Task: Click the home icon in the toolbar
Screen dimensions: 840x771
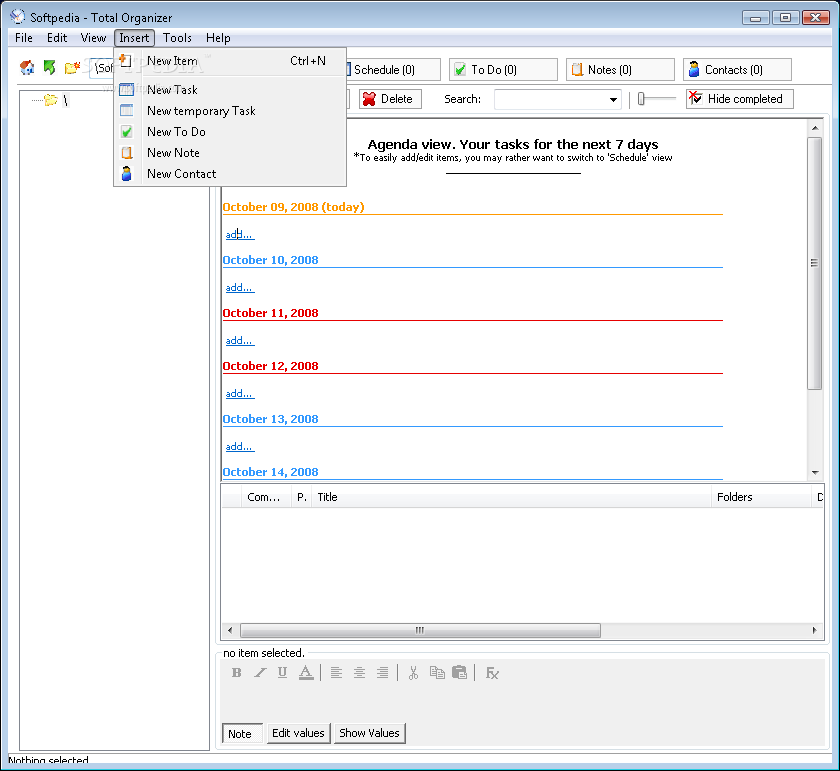Action: click(27, 68)
